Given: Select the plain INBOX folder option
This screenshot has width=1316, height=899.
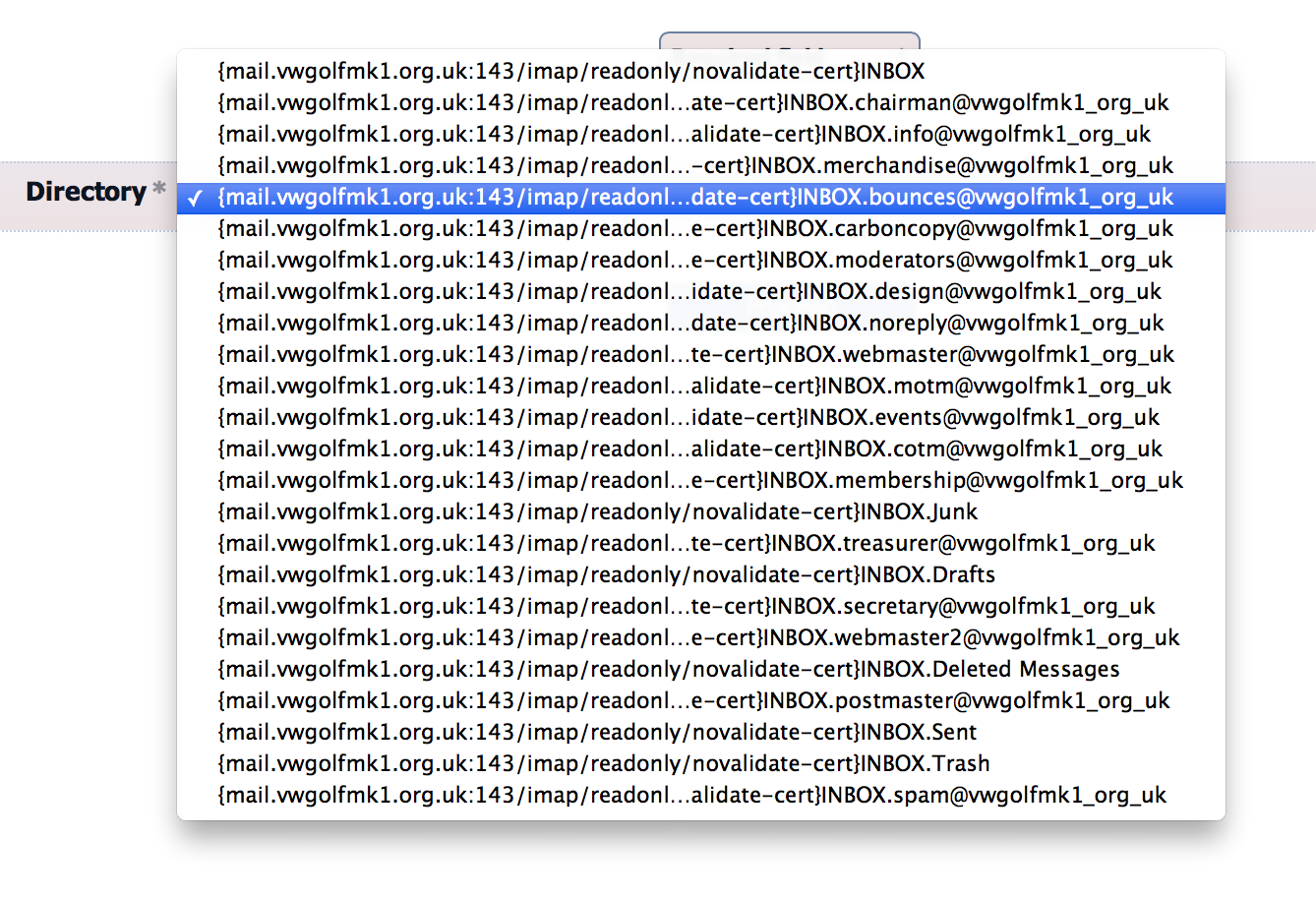Looking at the screenshot, I should 570,71.
